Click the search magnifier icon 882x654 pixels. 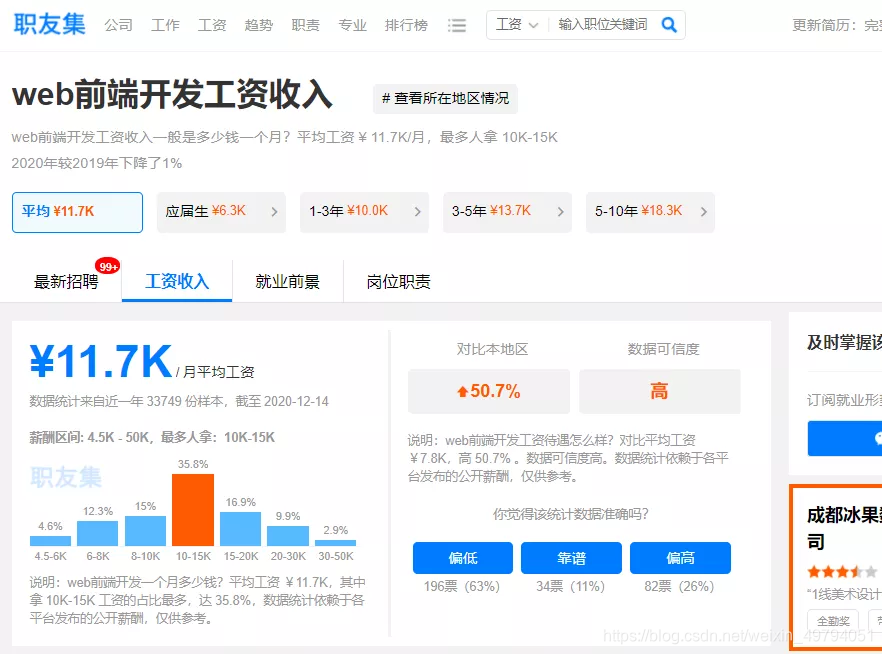(x=668, y=24)
